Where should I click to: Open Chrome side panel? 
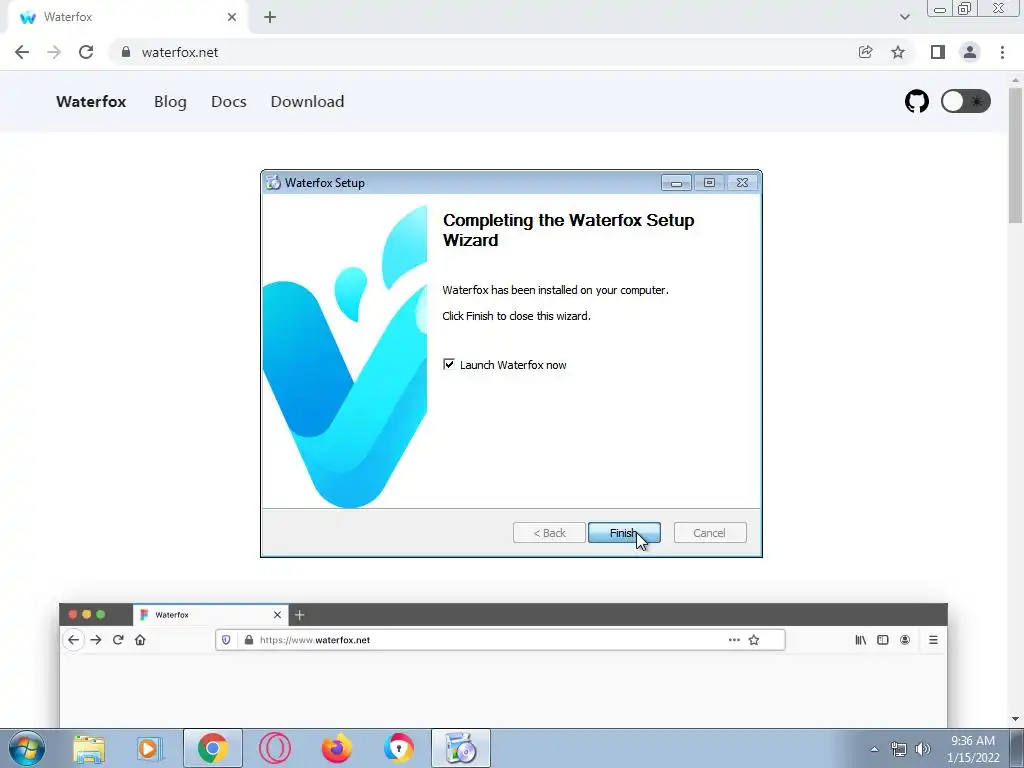[938, 52]
